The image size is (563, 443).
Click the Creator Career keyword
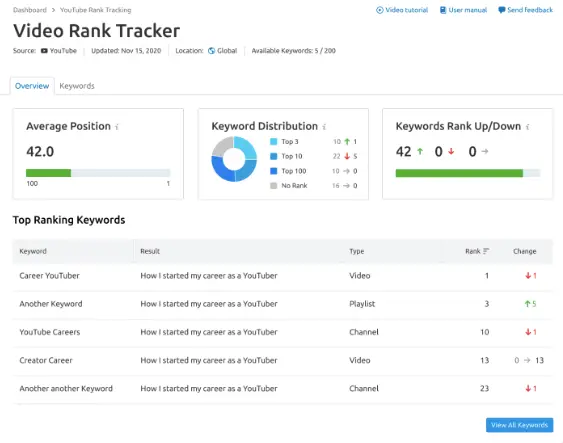pos(46,360)
